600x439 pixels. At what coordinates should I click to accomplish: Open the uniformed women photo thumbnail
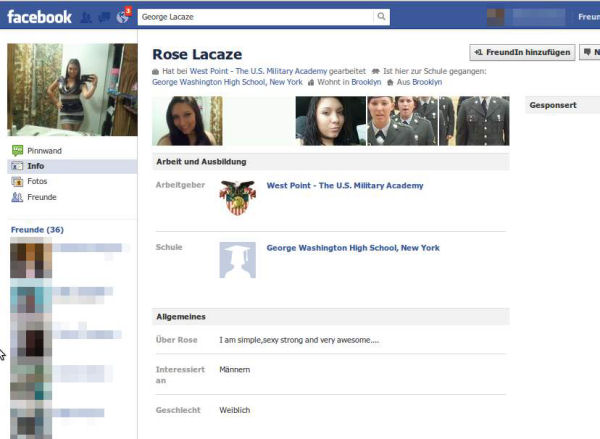[402, 121]
